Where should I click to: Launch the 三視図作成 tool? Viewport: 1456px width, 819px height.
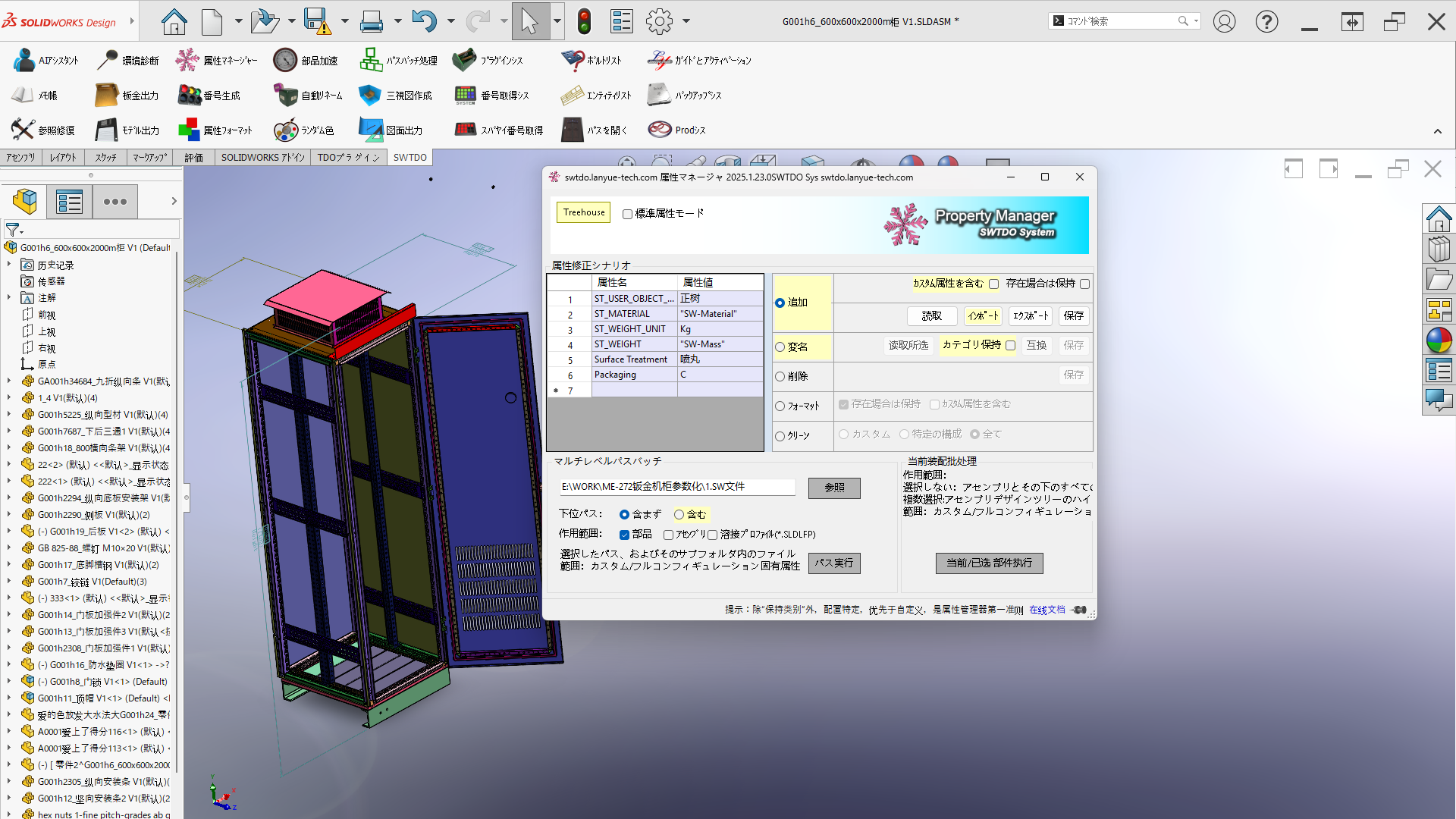pyautogui.click(x=369, y=96)
